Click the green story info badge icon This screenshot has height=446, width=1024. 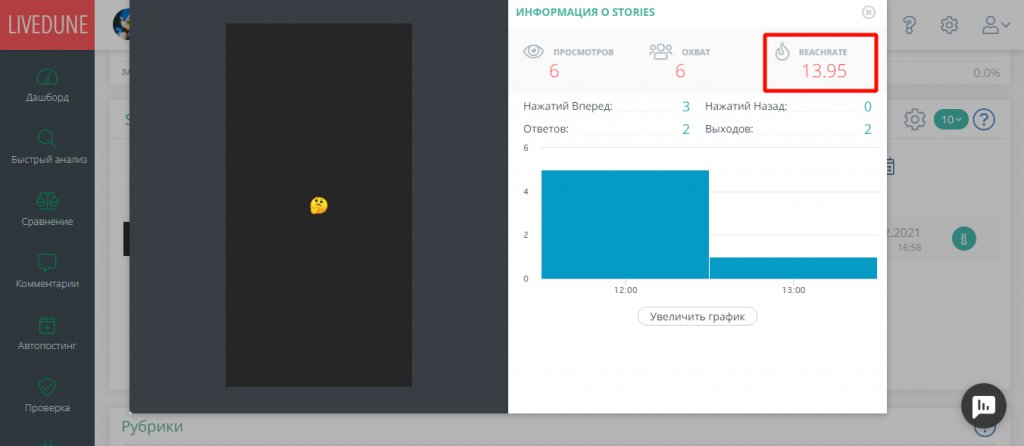tap(963, 238)
